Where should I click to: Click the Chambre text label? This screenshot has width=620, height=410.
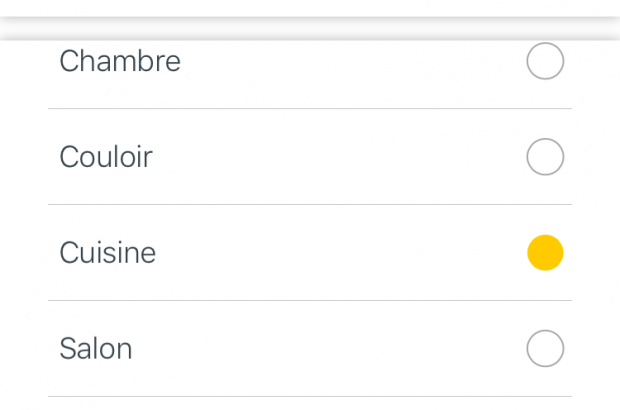click(120, 61)
